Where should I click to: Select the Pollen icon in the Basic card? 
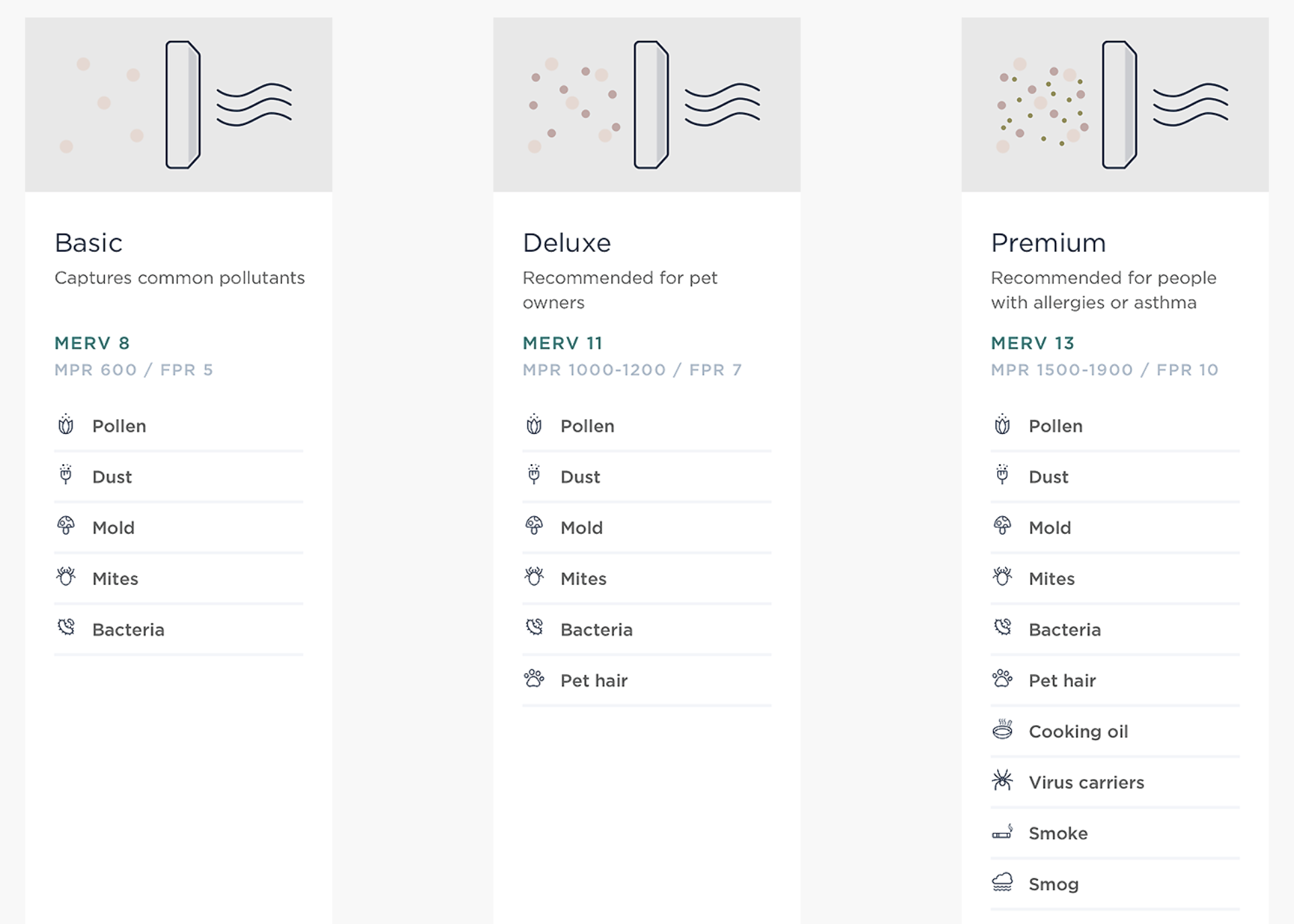(67, 426)
